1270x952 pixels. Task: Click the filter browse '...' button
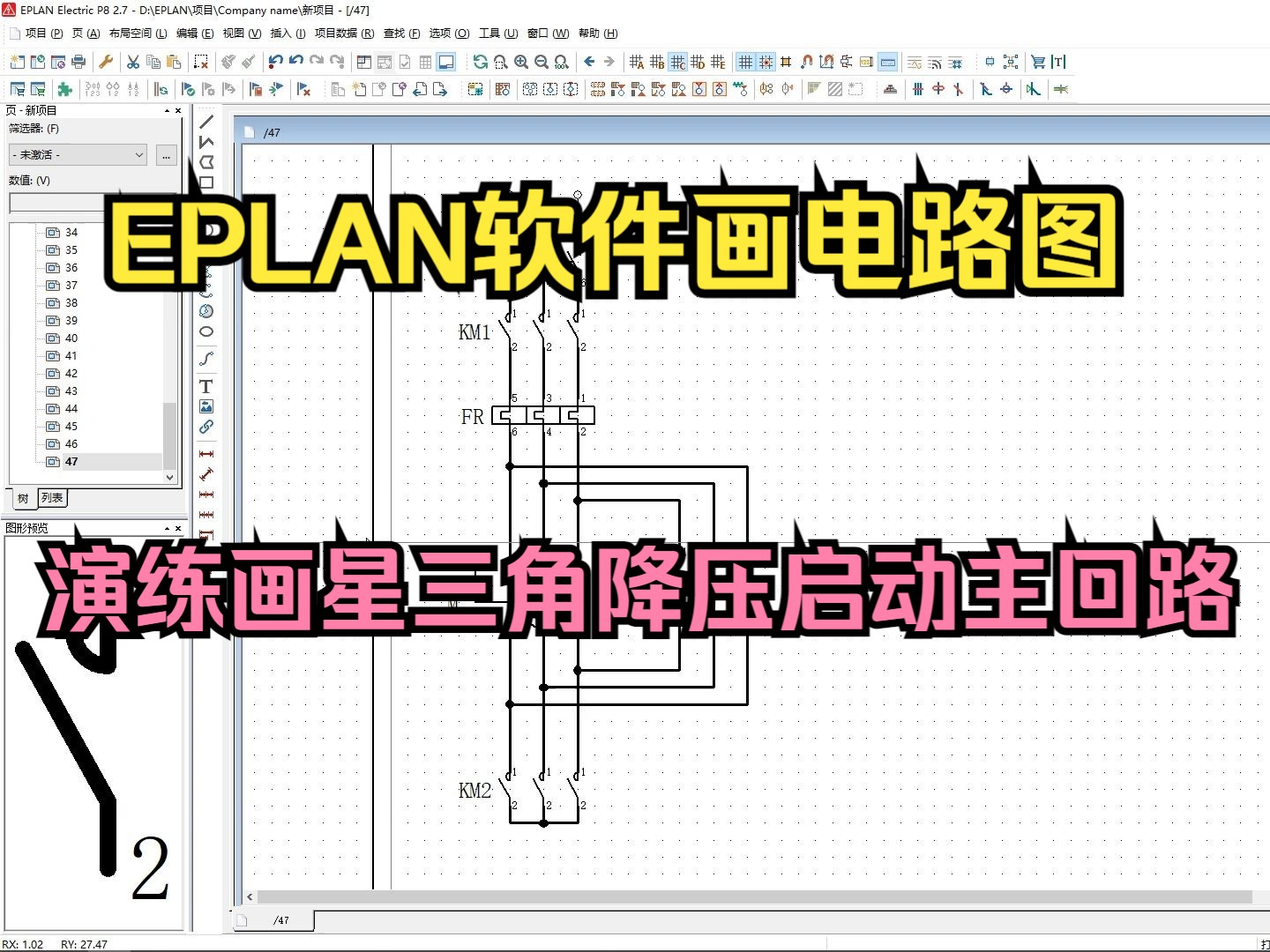click(166, 155)
